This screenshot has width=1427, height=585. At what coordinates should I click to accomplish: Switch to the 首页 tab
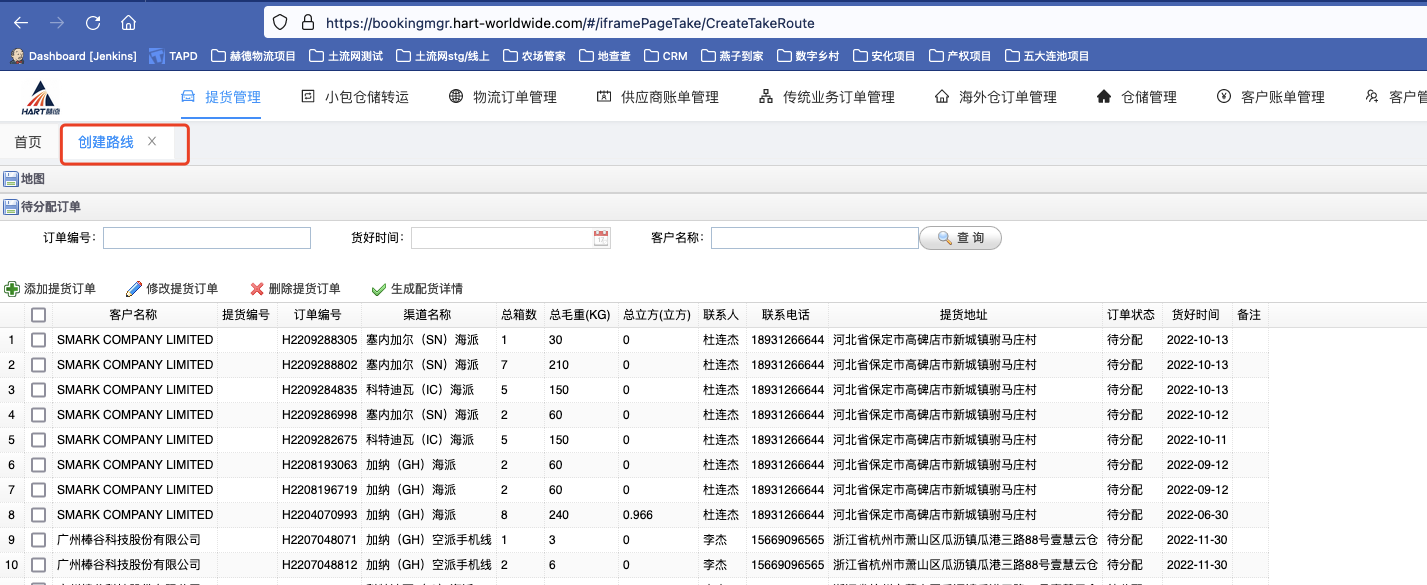pos(28,143)
